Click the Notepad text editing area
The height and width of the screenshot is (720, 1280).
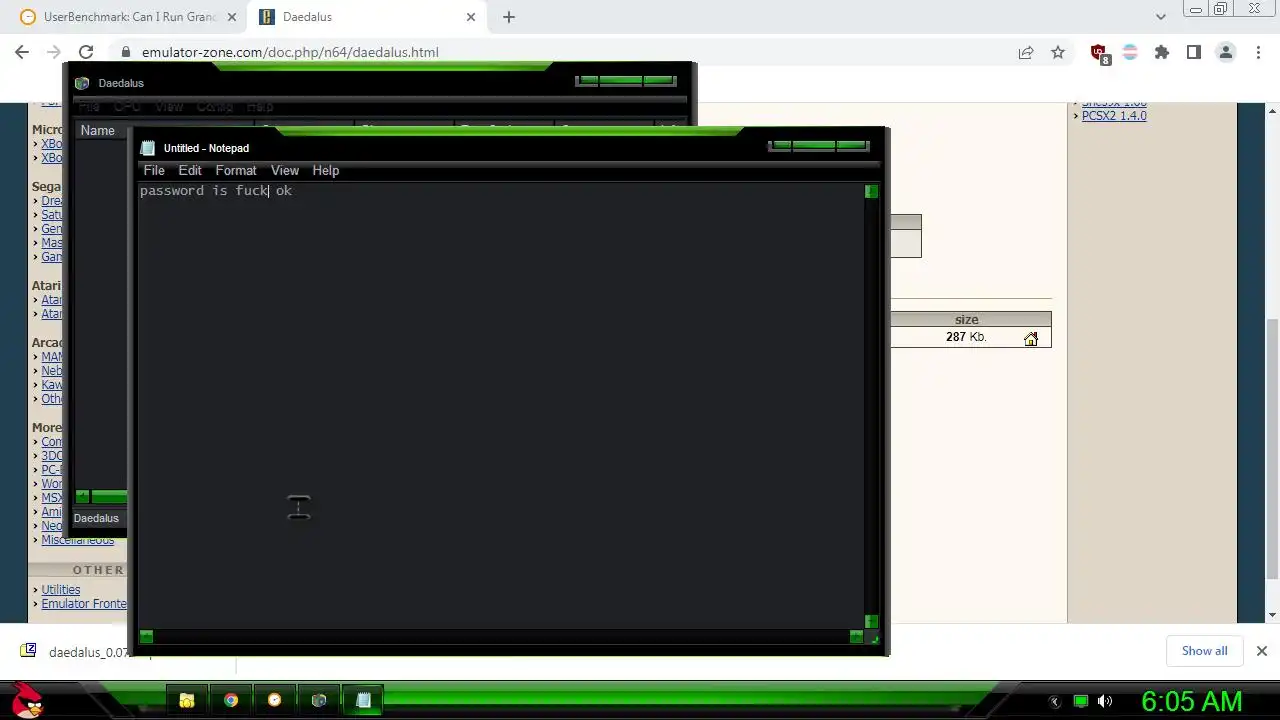click(x=501, y=405)
